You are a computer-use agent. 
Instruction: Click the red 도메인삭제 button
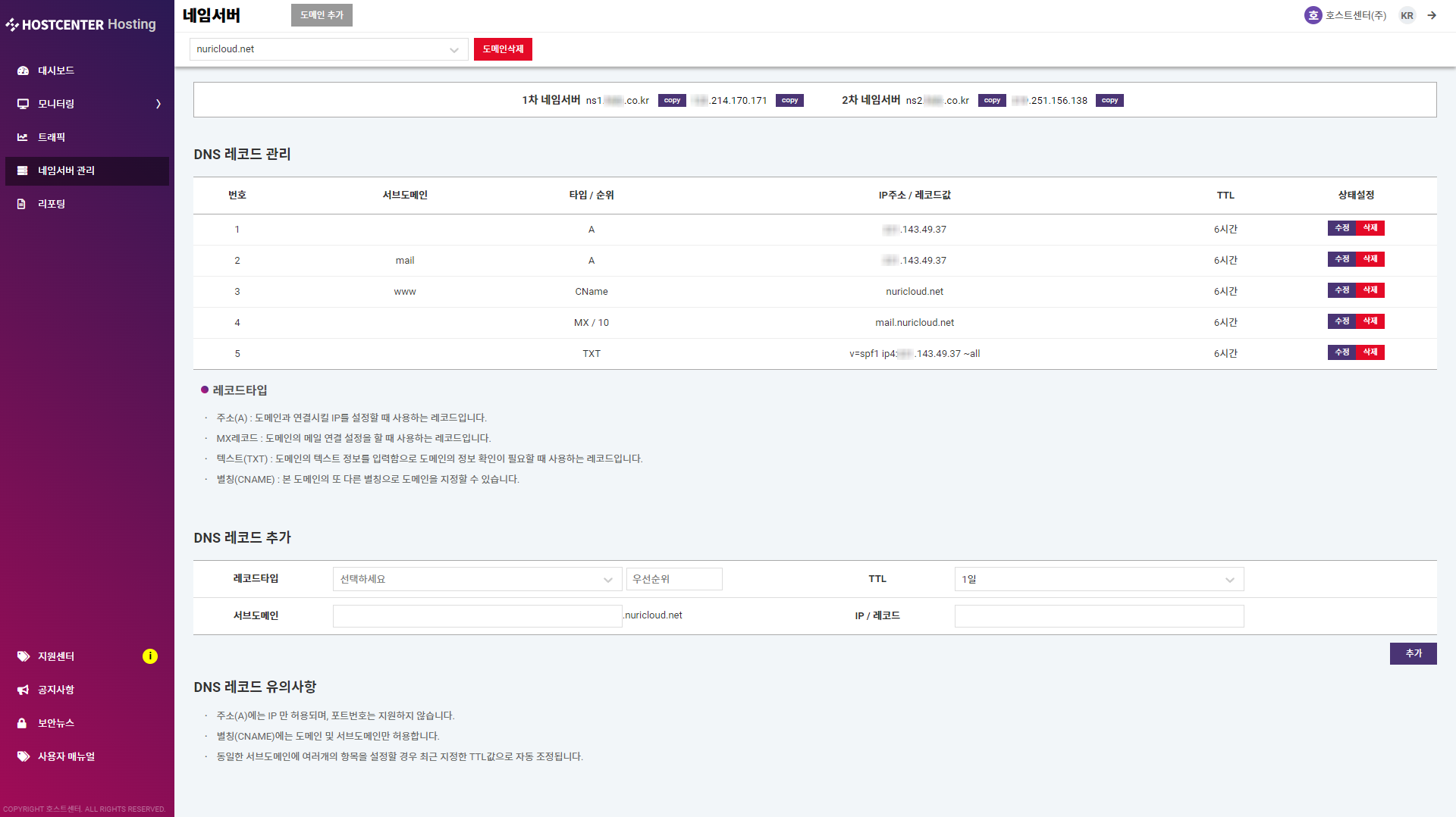pyautogui.click(x=502, y=49)
